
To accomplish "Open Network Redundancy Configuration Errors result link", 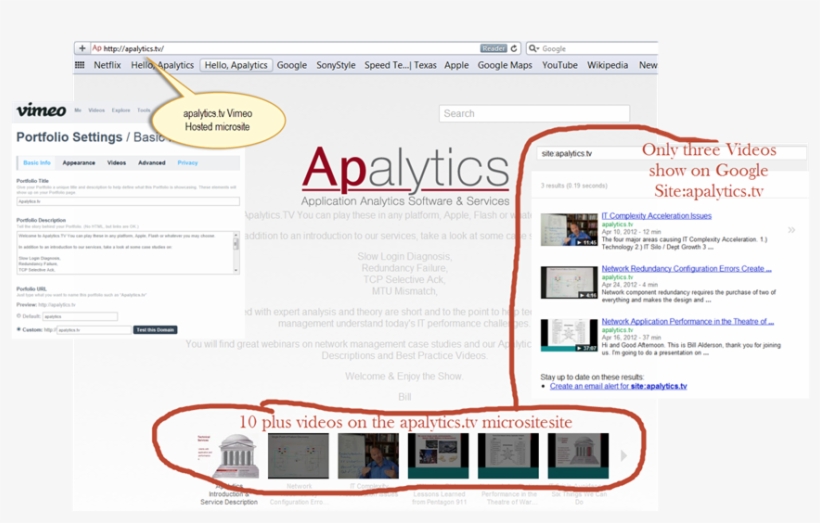I will [686, 268].
